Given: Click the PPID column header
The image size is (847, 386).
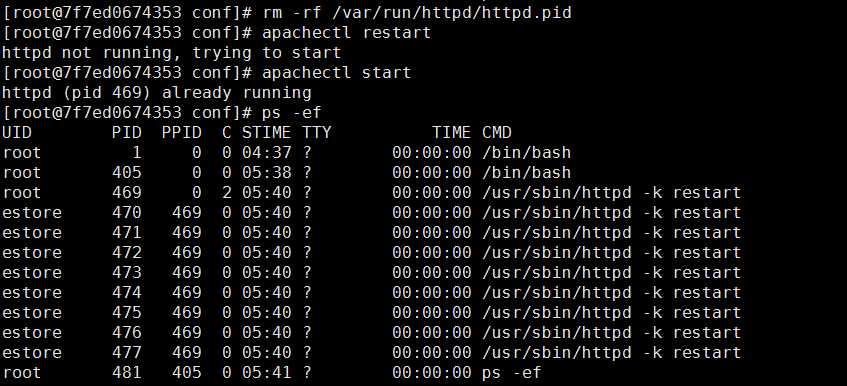Looking at the screenshot, I should pos(182,132).
